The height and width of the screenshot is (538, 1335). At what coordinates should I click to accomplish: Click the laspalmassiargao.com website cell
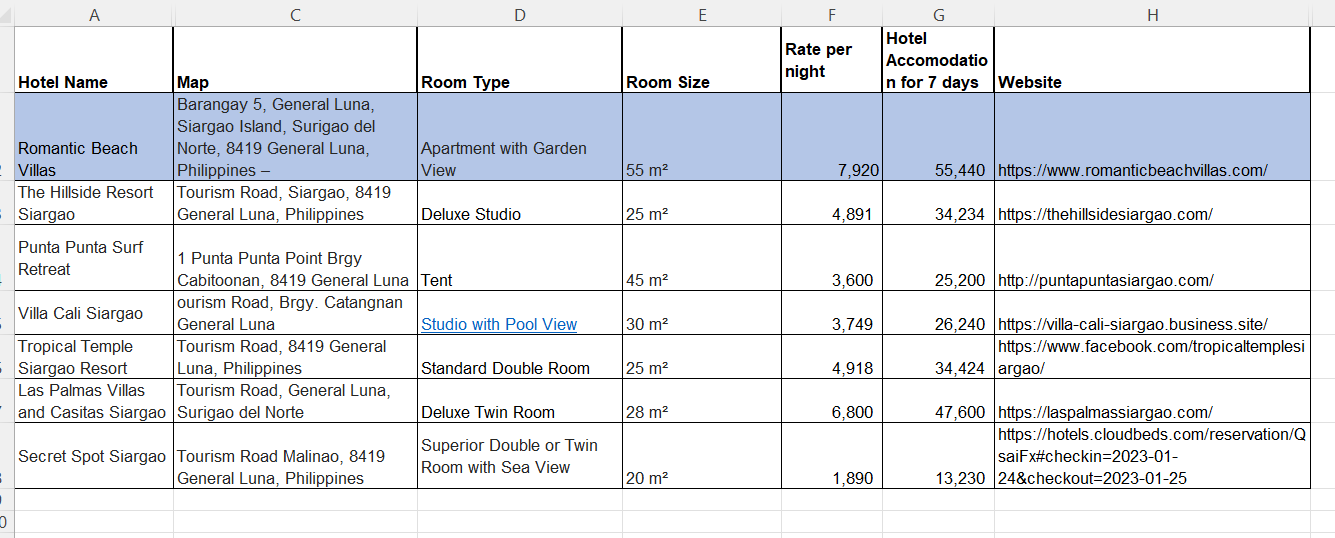pyautogui.click(x=1152, y=400)
